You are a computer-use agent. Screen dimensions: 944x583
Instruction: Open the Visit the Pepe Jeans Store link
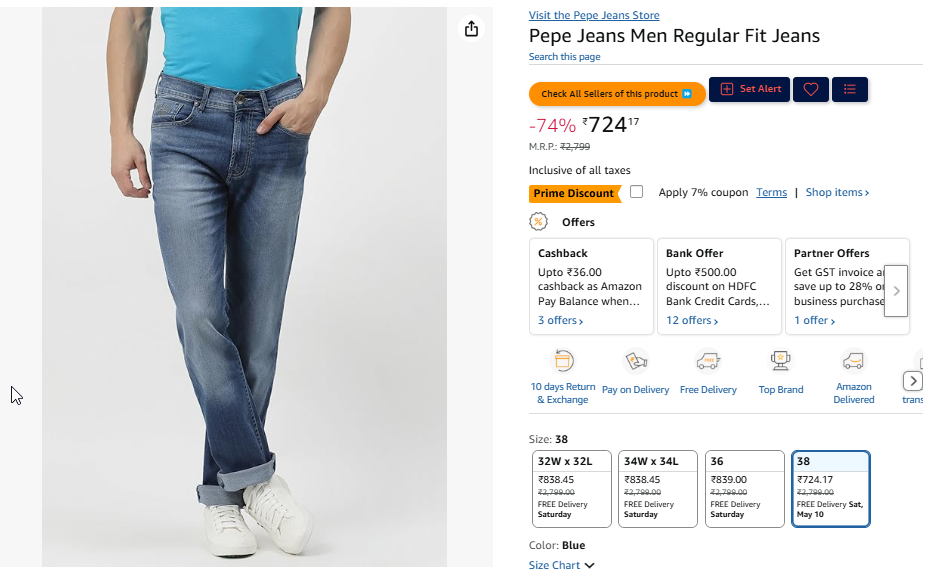[594, 16]
